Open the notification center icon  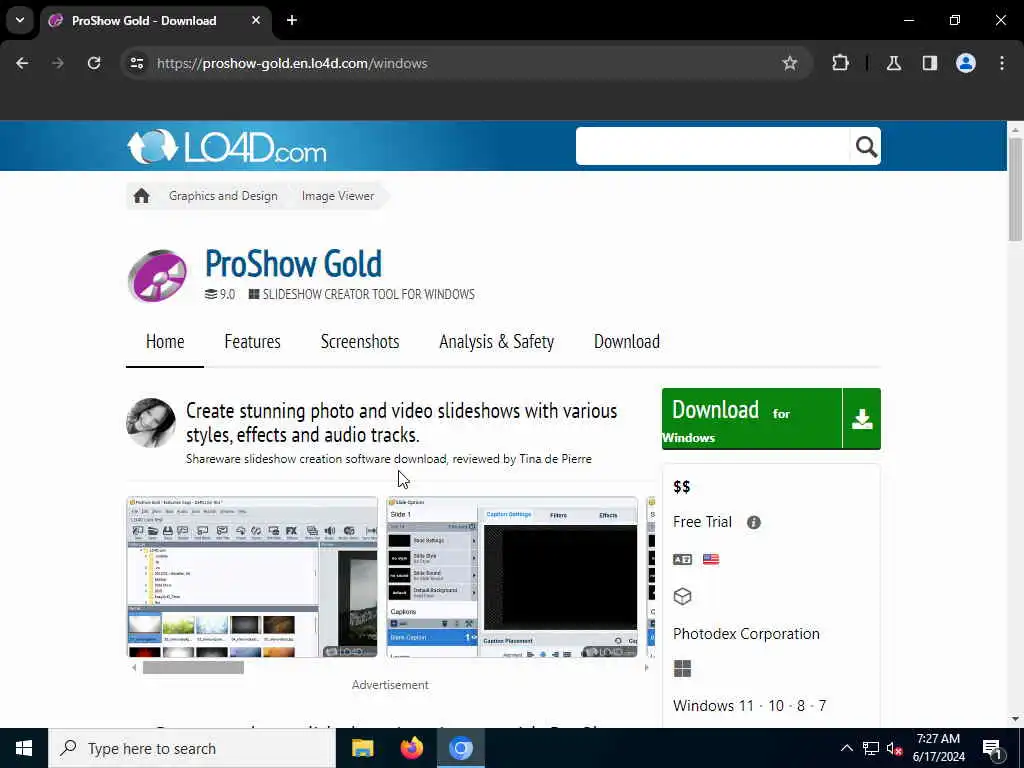[x=993, y=748]
